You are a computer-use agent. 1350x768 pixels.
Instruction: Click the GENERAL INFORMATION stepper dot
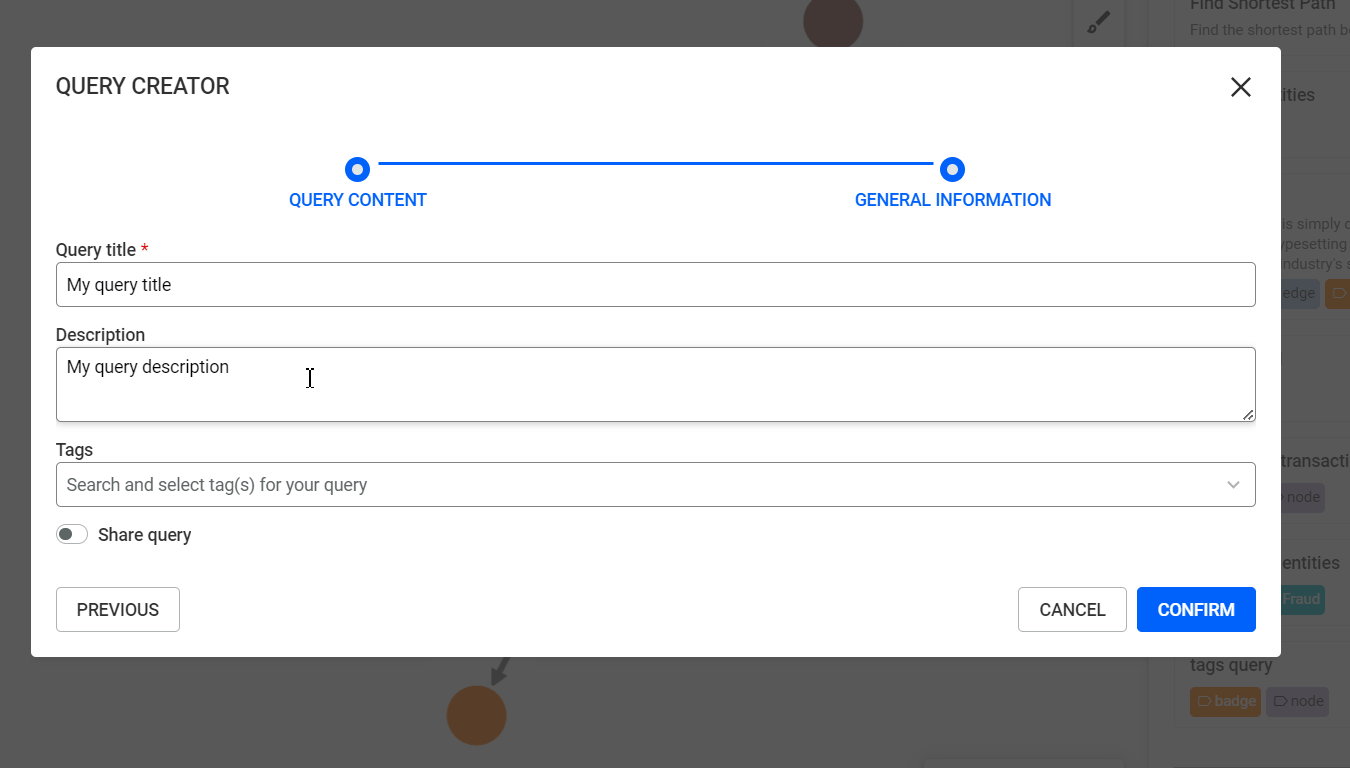pyautogui.click(x=952, y=169)
